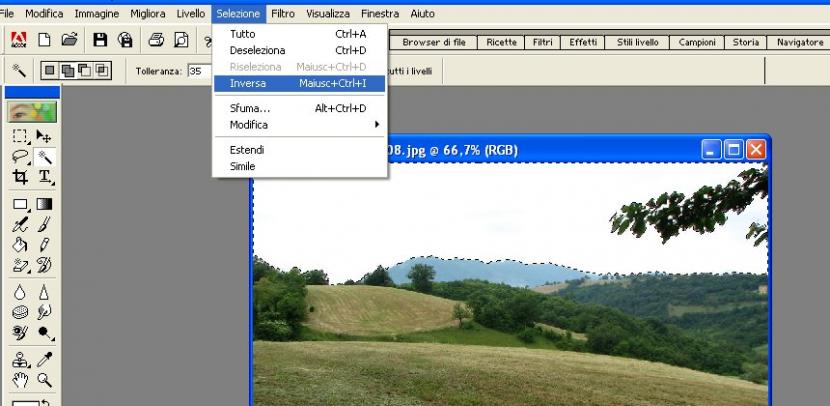Select the Eraser tool
Viewport: 830px width, 406px height.
tap(20, 265)
